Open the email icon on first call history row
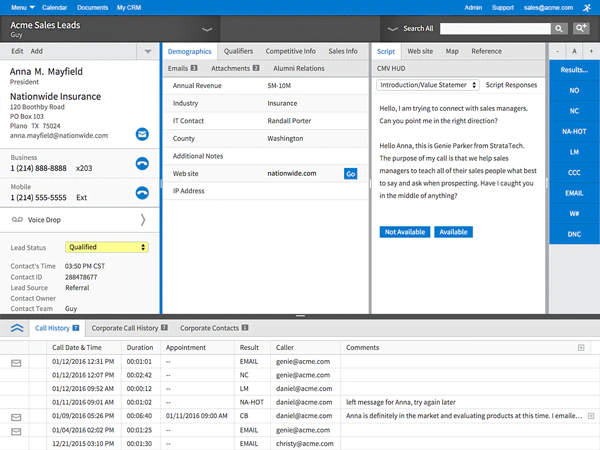Screen dimensions: 600x450 coord(16,363)
